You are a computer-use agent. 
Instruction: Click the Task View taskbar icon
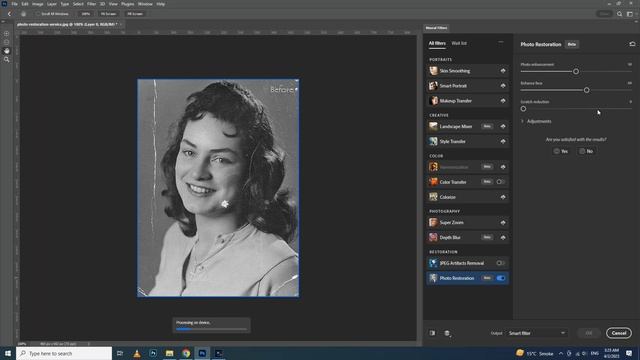(x=120, y=353)
